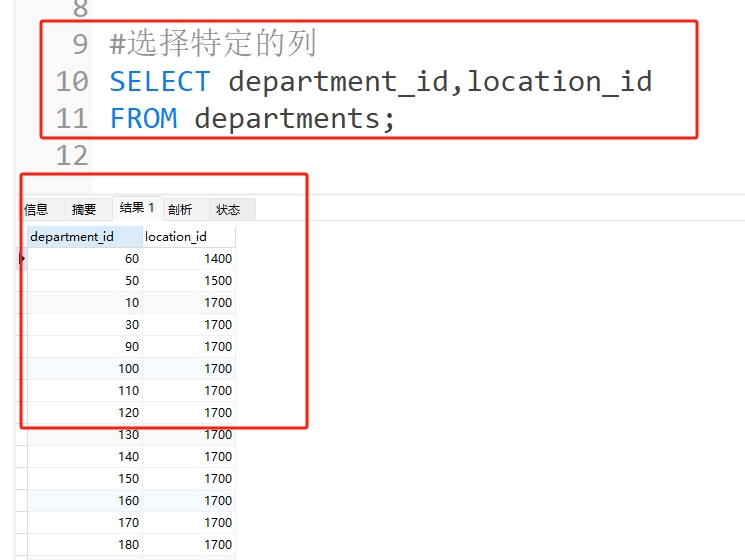The image size is (745, 560).
Task: Place cursor on the SELECT keyword
Action: (160, 81)
